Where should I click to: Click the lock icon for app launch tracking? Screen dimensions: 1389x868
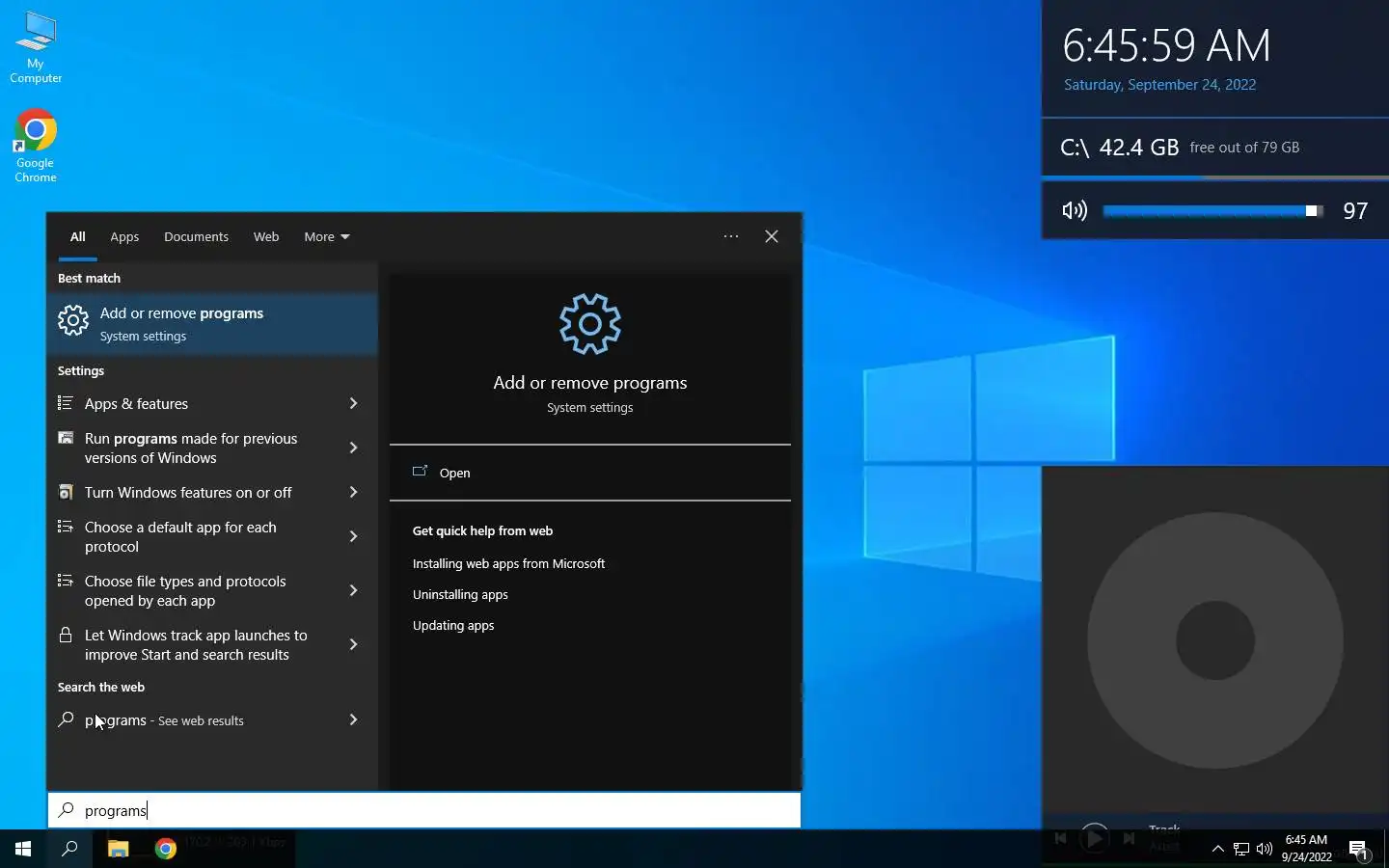pos(66,635)
